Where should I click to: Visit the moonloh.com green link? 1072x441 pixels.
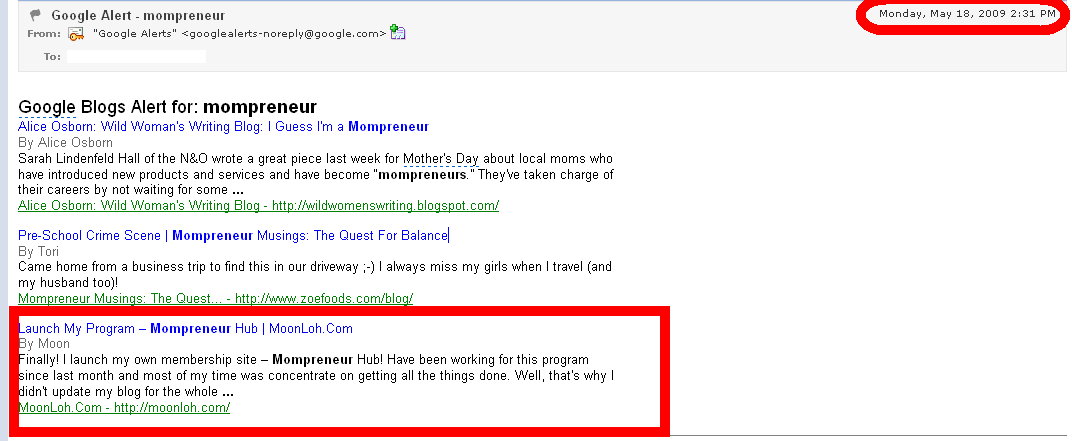pyautogui.click(x=124, y=407)
